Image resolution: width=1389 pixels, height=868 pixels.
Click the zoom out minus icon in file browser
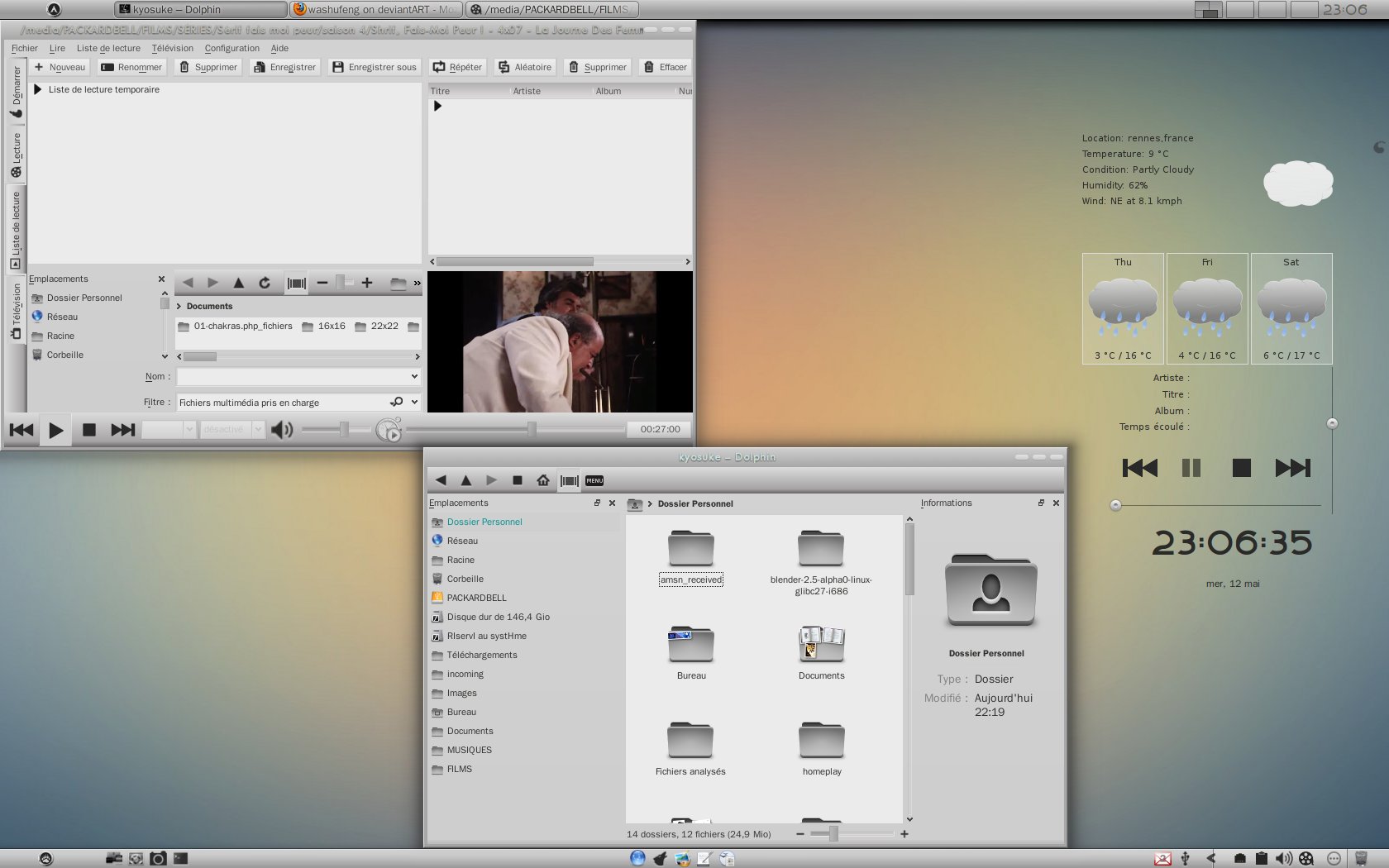(x=322, y=283)
